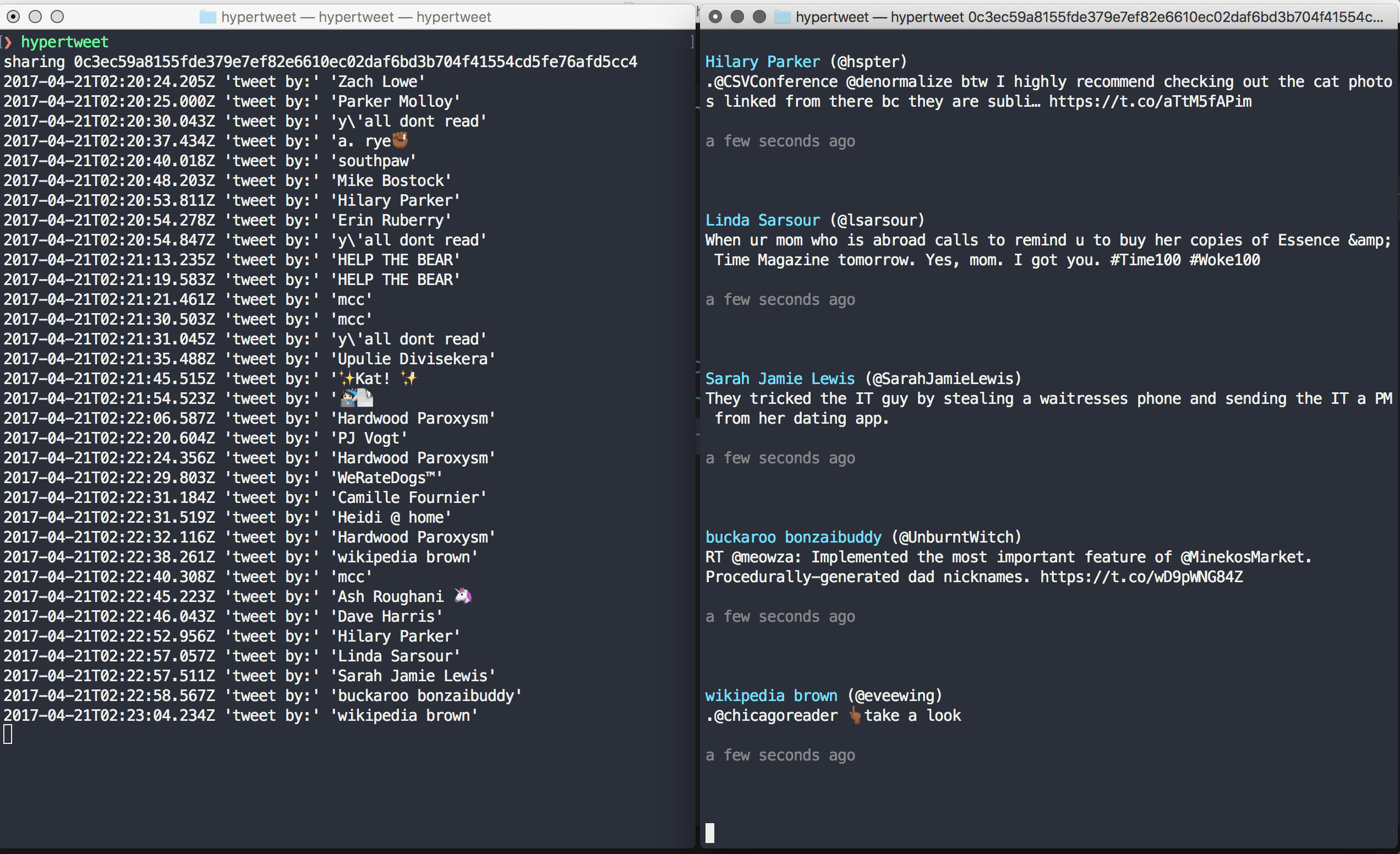Click the Hilary Parker name in right window

point(763,62)
